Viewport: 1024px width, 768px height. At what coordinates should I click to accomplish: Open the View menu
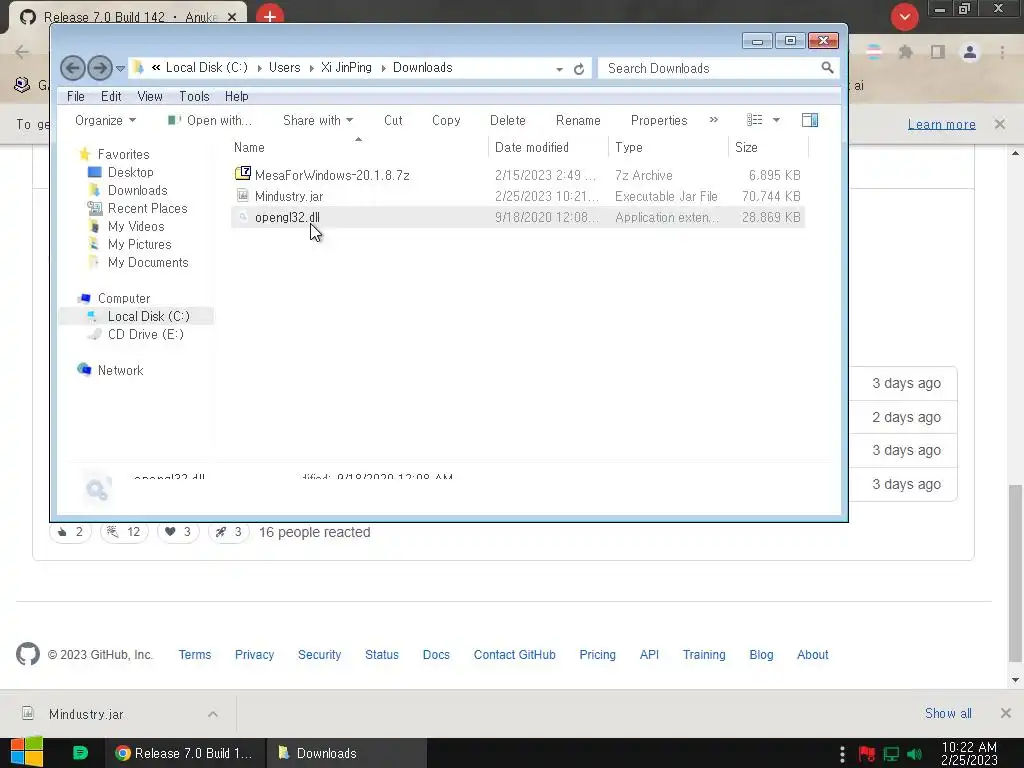click(150, 96)
